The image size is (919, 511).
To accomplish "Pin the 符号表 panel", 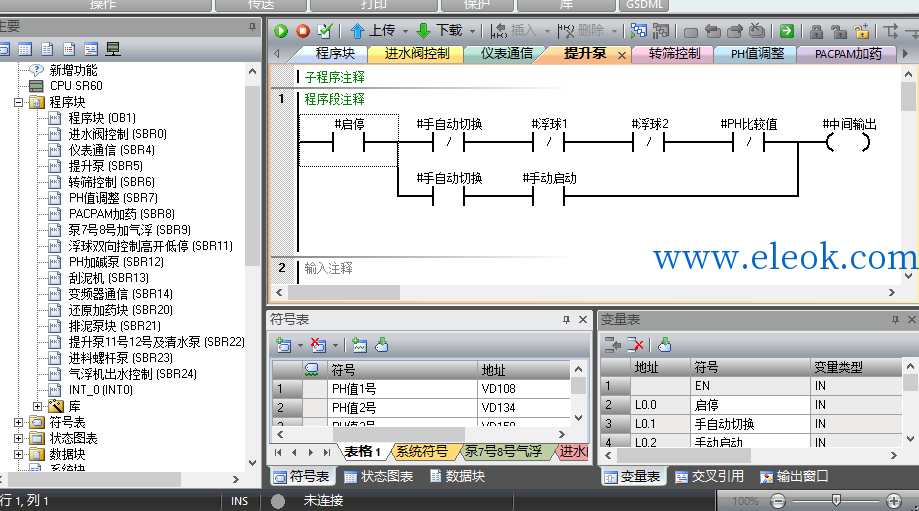I will 566,319.
